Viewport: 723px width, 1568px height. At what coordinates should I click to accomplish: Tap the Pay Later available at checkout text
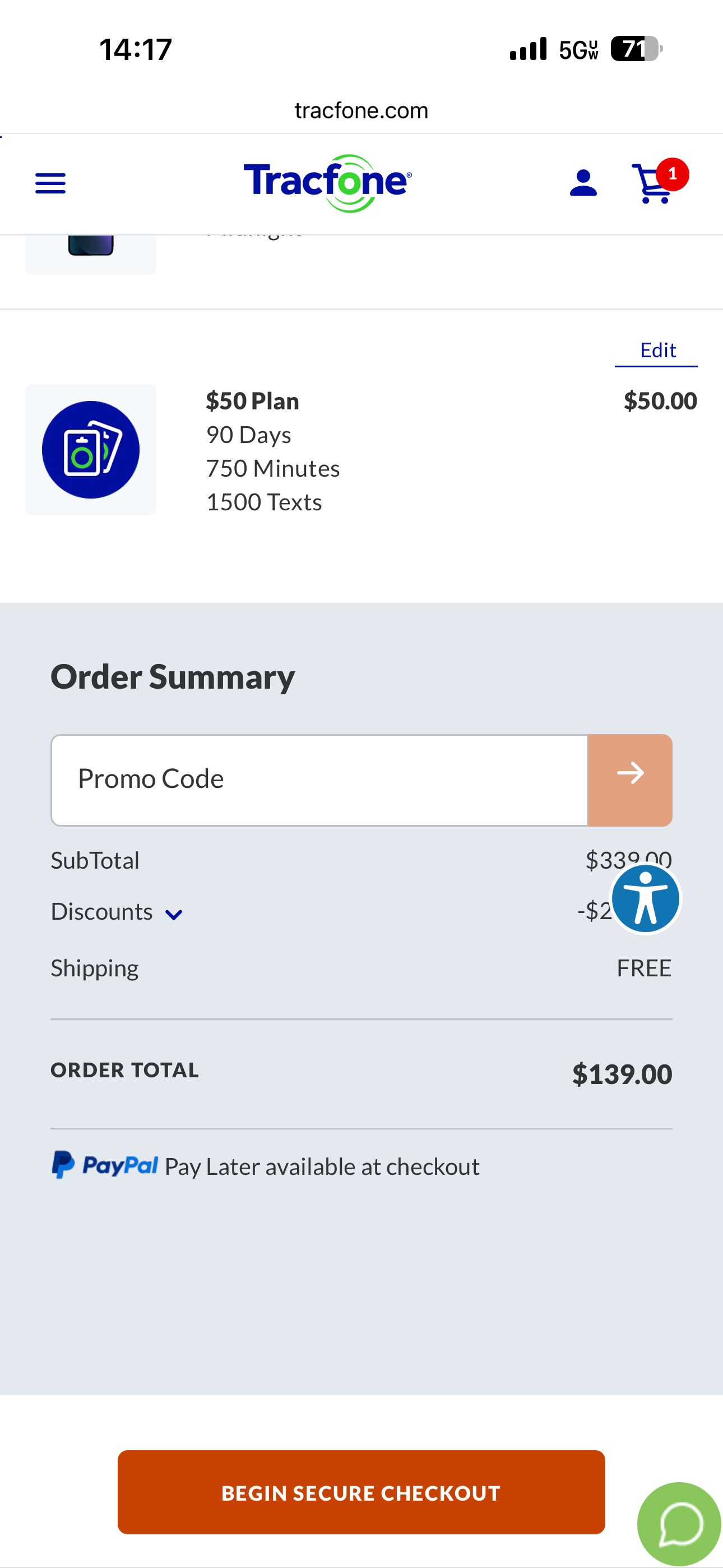pos(322,1167)
